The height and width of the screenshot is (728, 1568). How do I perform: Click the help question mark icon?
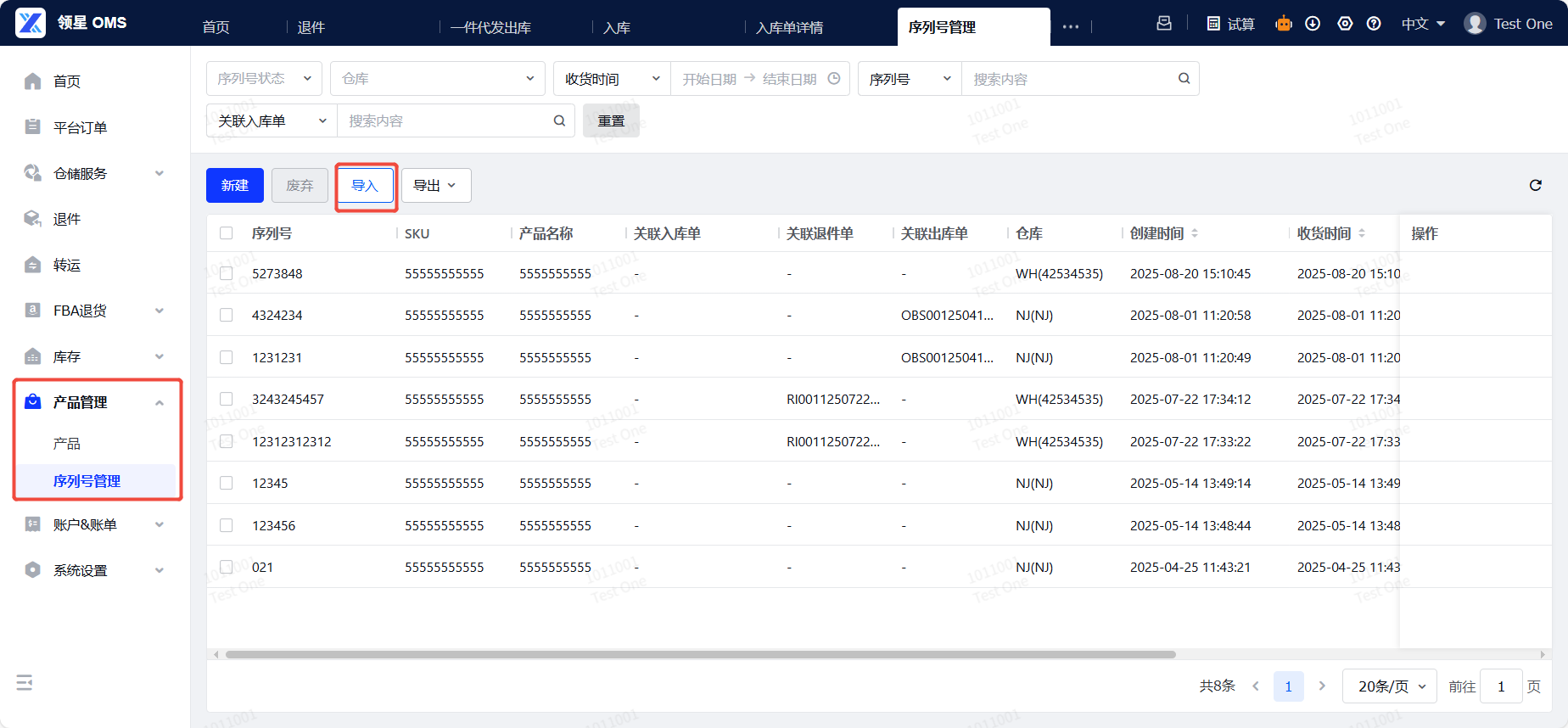pos(1374,24)
